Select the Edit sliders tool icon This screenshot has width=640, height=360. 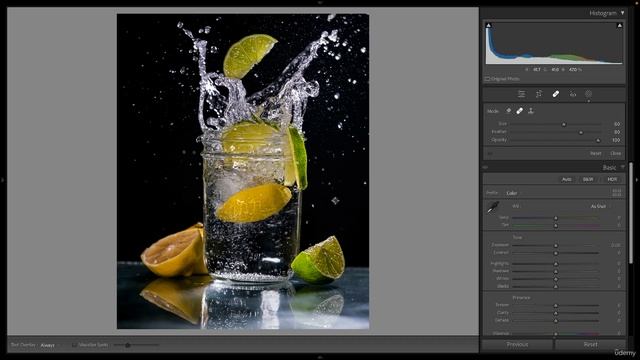[x=521, y=94]
